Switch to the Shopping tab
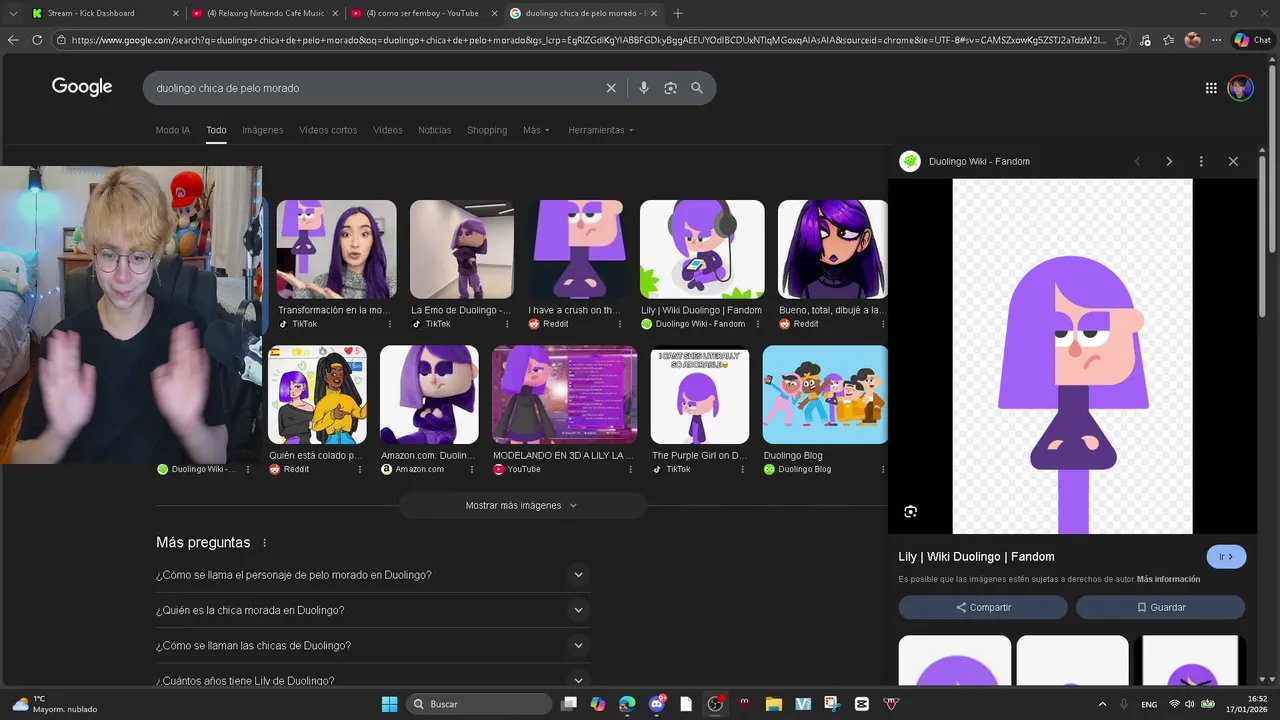The height and width of the screenshot is (720, 1280). click(x=487, y=130)
